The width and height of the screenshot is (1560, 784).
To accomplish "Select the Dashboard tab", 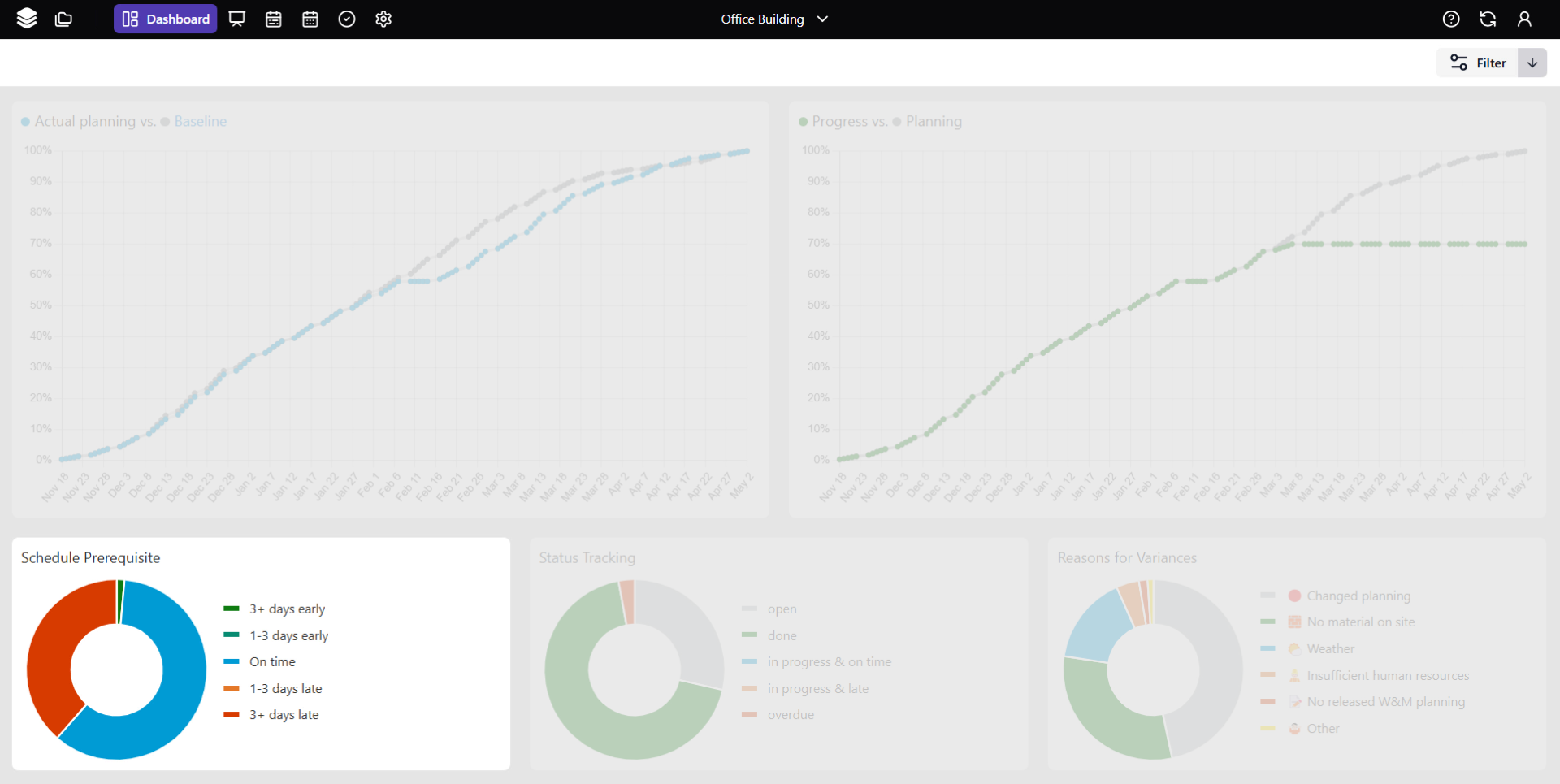I will [166, 19].
